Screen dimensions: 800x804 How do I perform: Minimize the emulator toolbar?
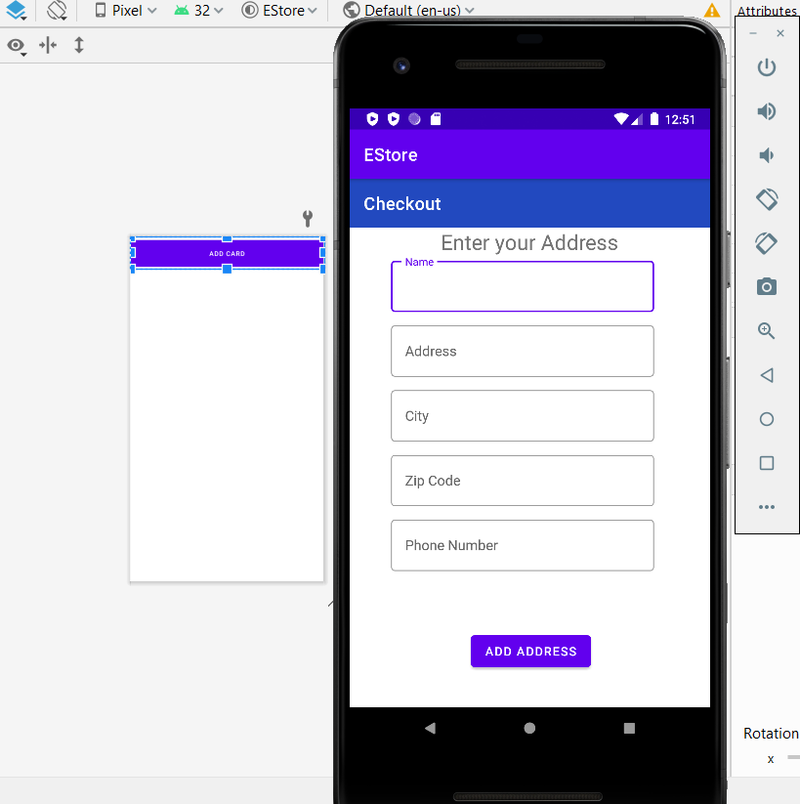pos(753,34)
